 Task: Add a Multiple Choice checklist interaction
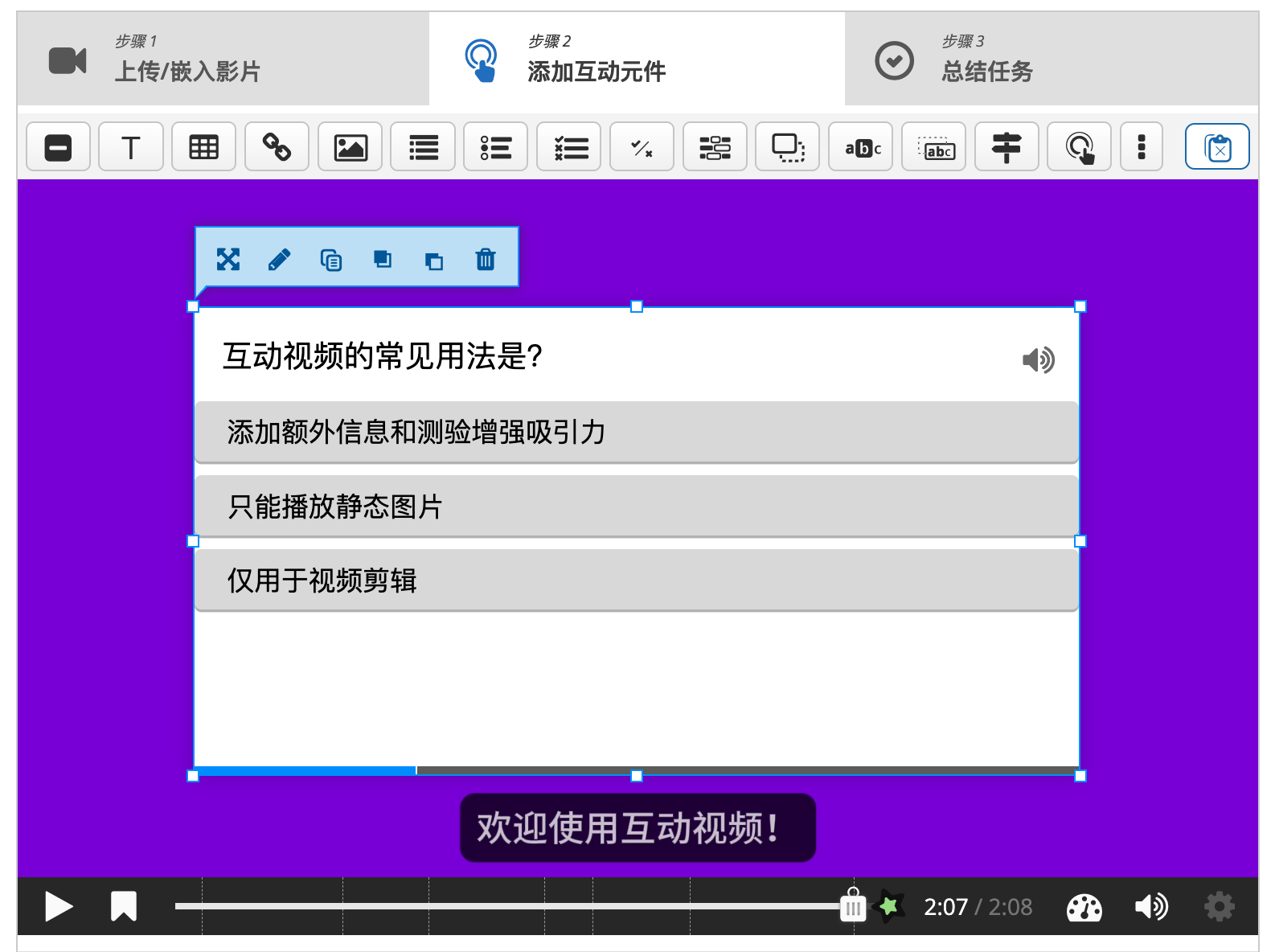[x=568, y=146]
